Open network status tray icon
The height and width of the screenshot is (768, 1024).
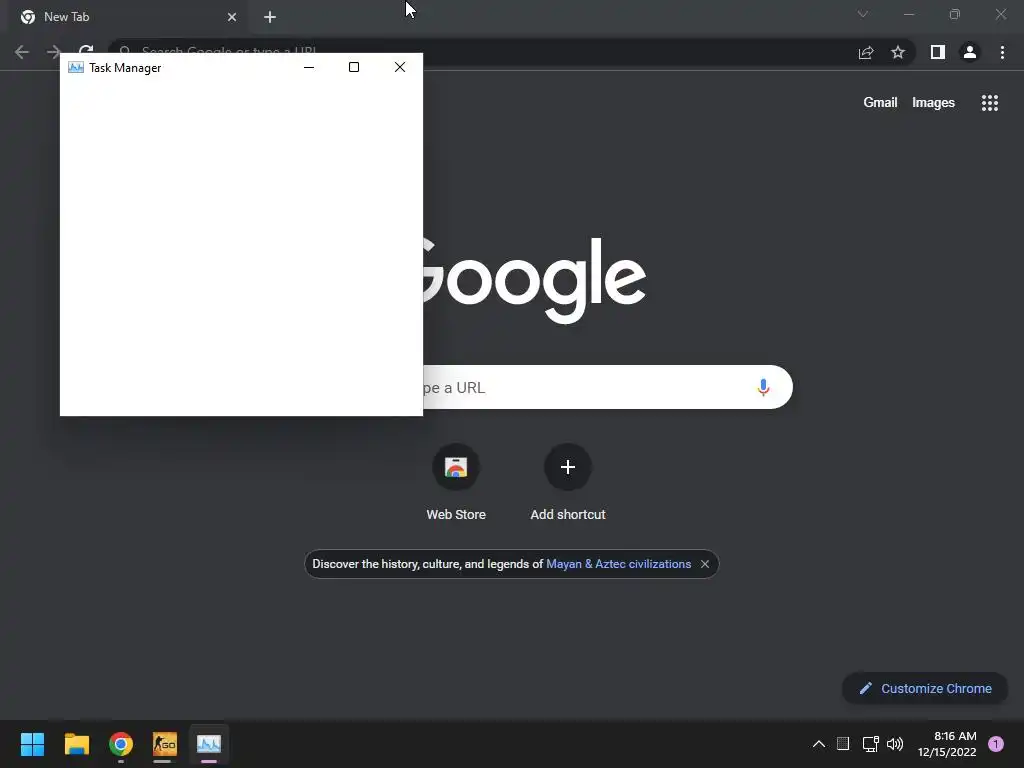pyautogui.click(x=870, y=744)
